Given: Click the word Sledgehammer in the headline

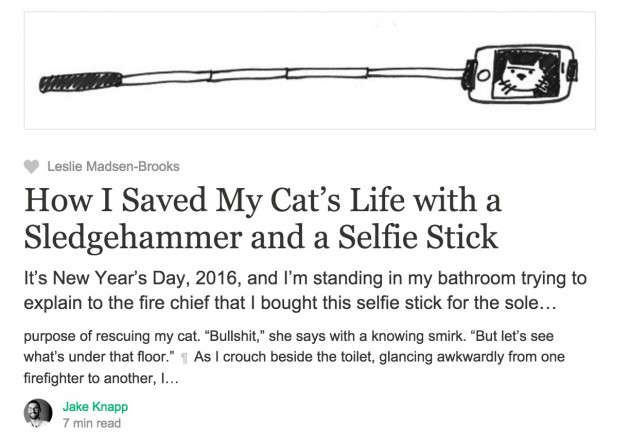Looking at the screenshot, I should pos(133,237).
